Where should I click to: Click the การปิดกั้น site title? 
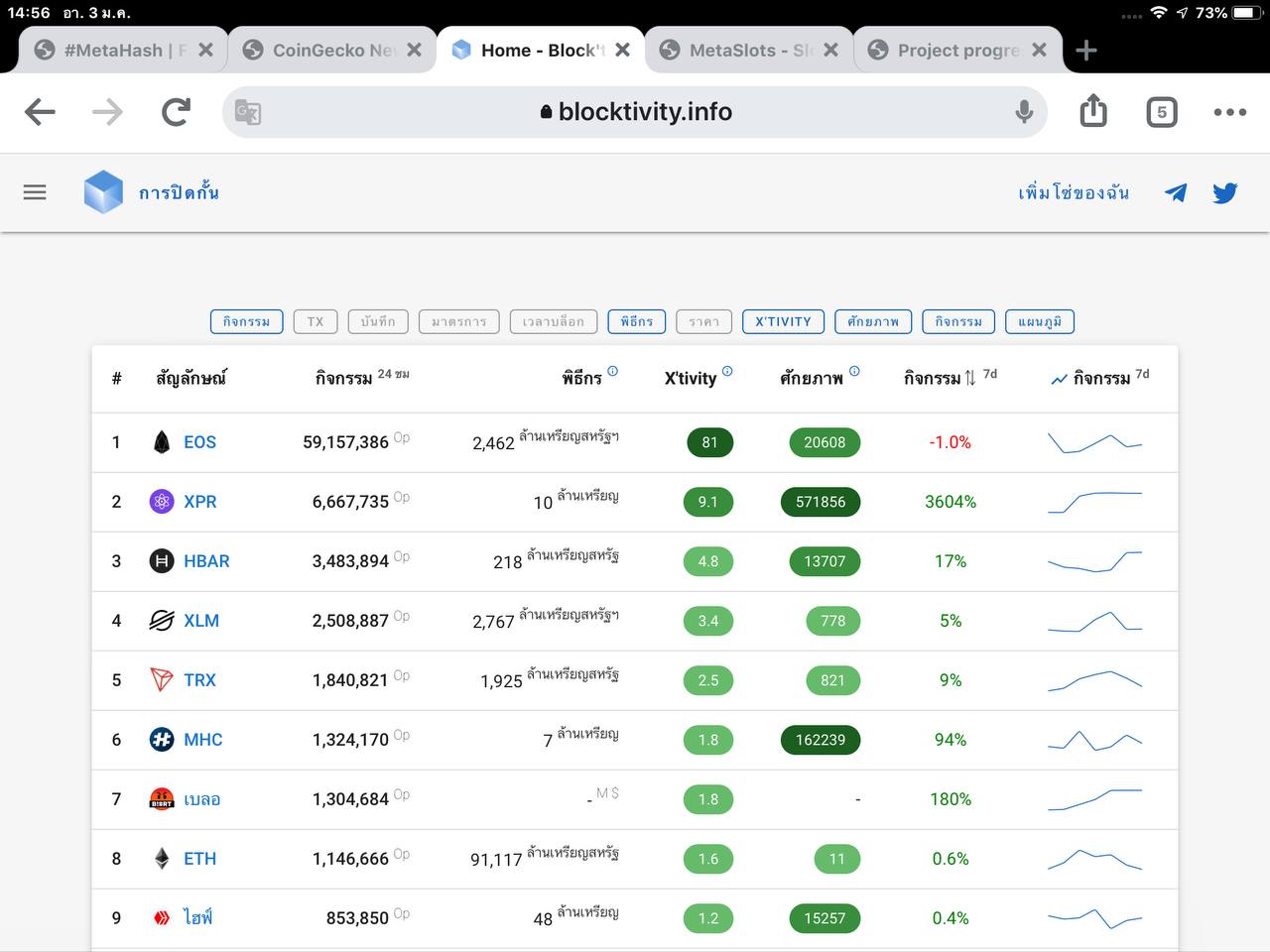[179, 192]
